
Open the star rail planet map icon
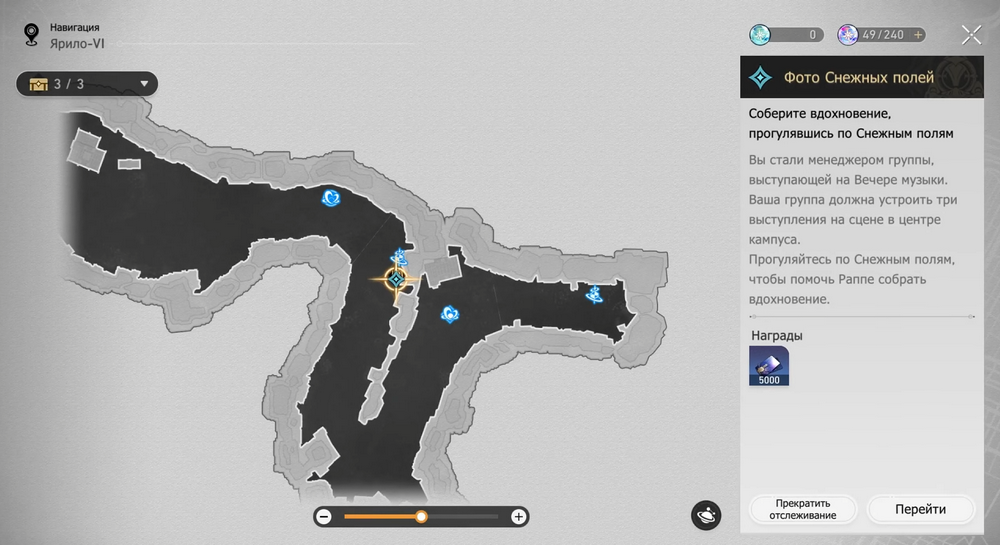706,515
